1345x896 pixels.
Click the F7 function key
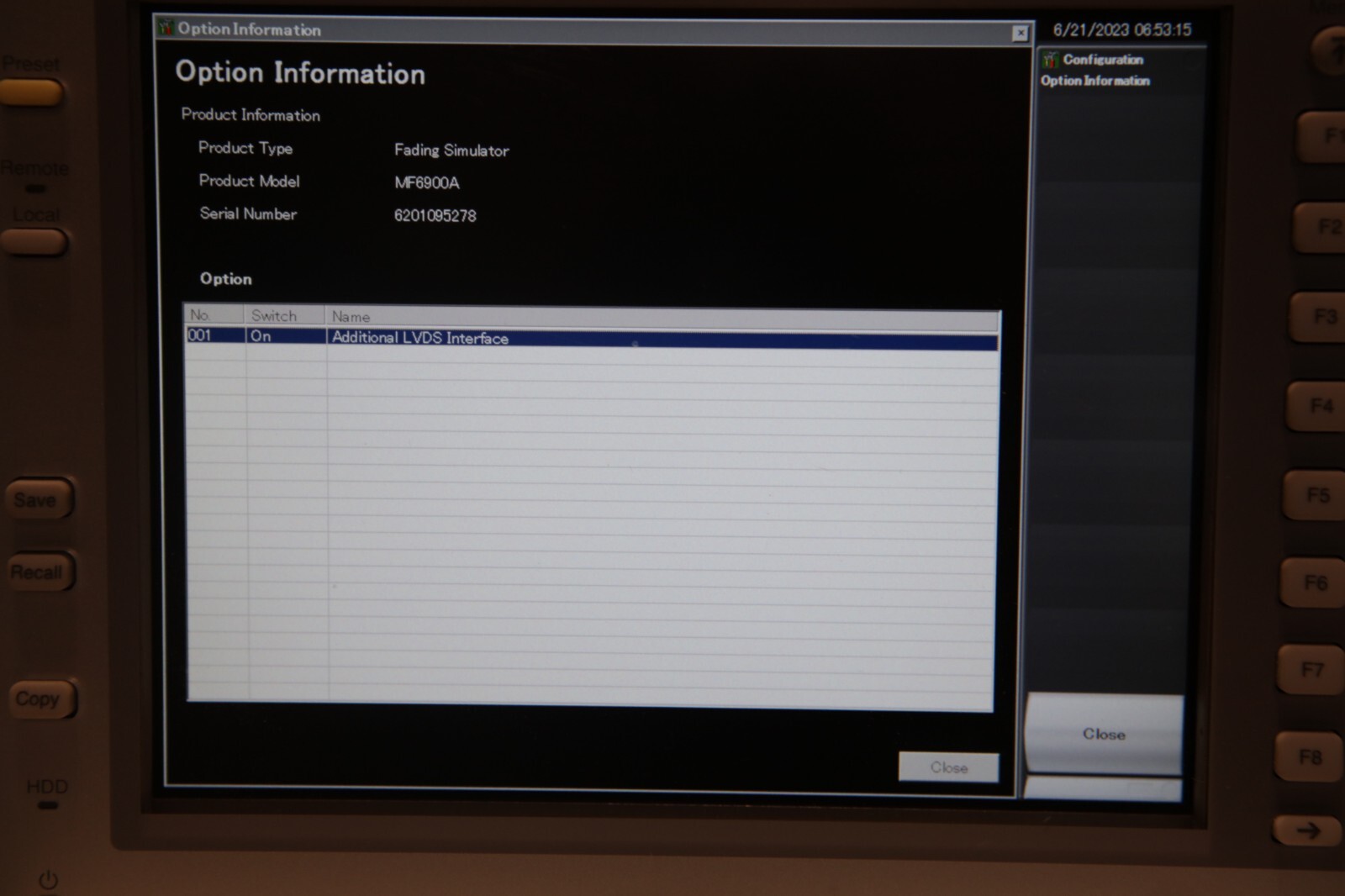tap(1310, 670)
